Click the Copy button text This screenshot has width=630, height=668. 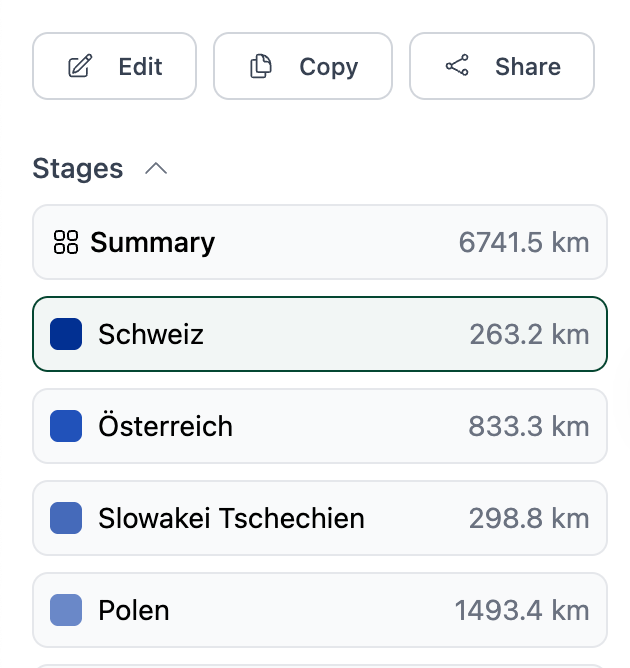tap(328, 67)
